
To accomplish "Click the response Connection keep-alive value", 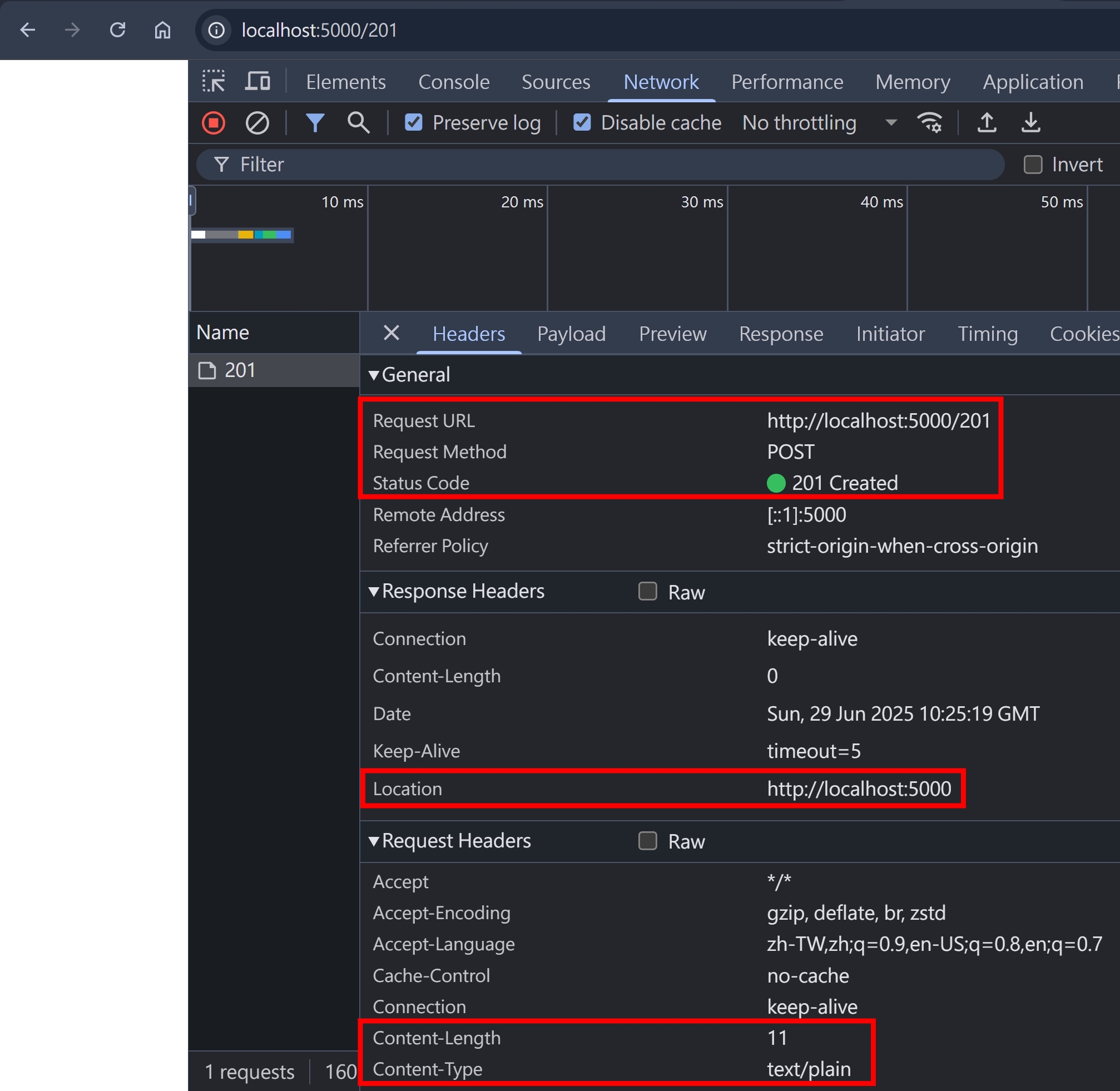I will [x=812, y=638].
